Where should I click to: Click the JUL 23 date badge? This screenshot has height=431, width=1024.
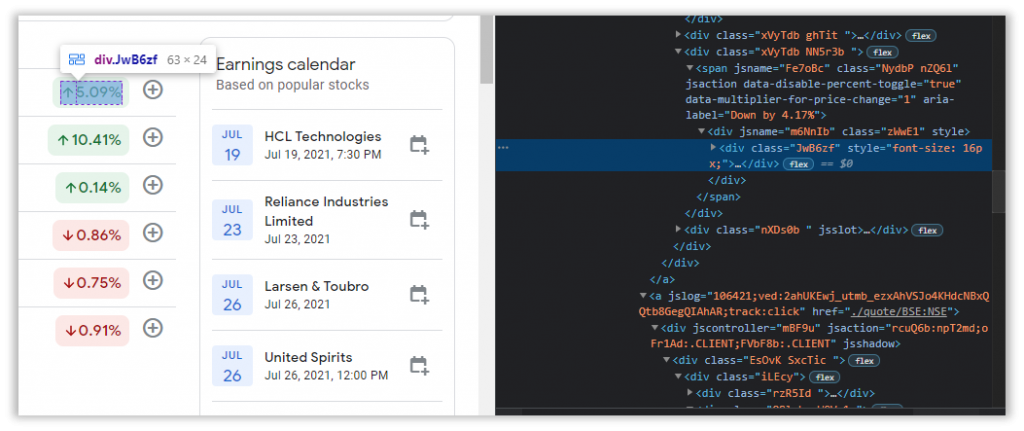pos(232,220)
